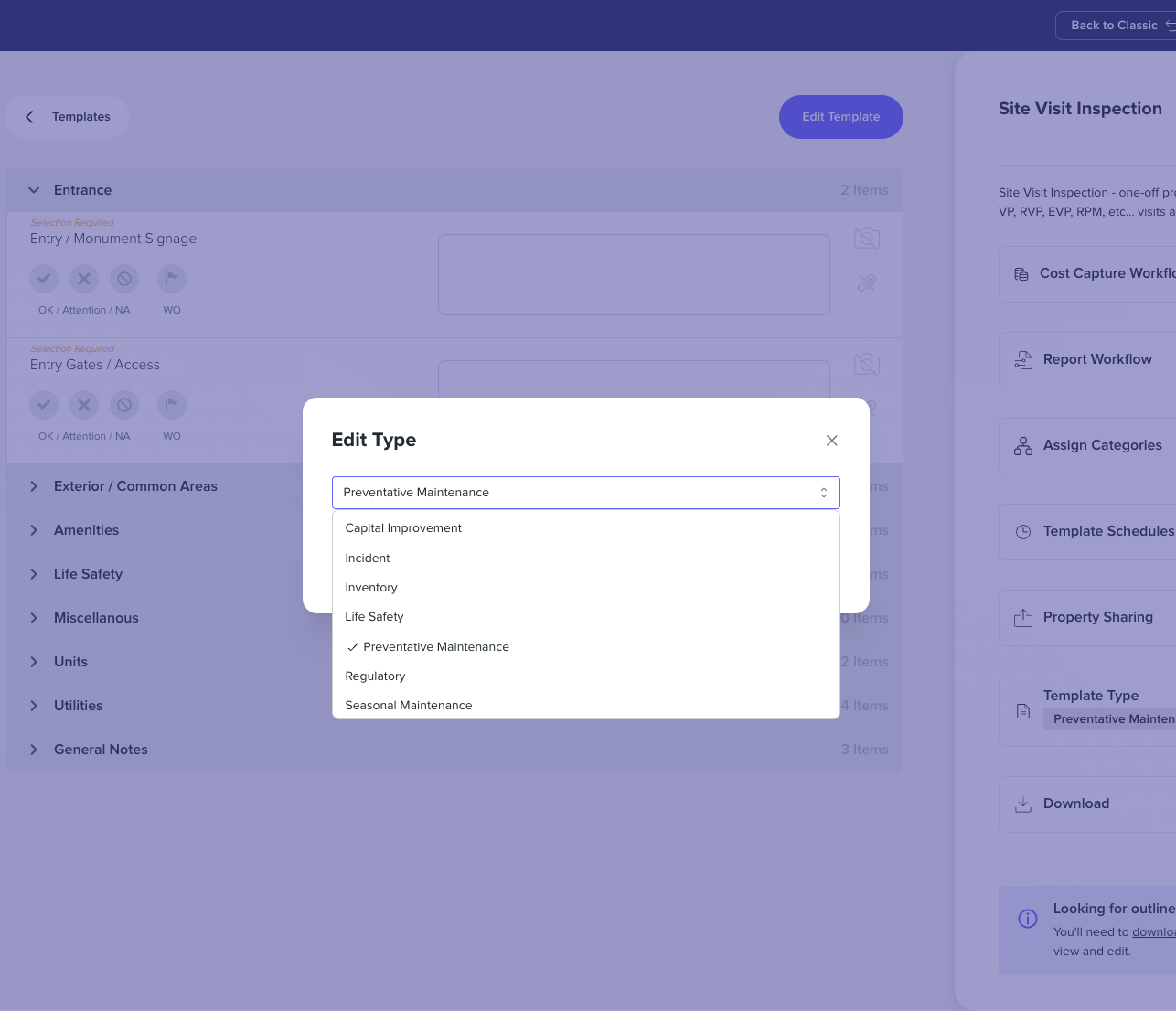Click General Notes 3 Items count
The image size is (1176, 1011).
(864, 750)
